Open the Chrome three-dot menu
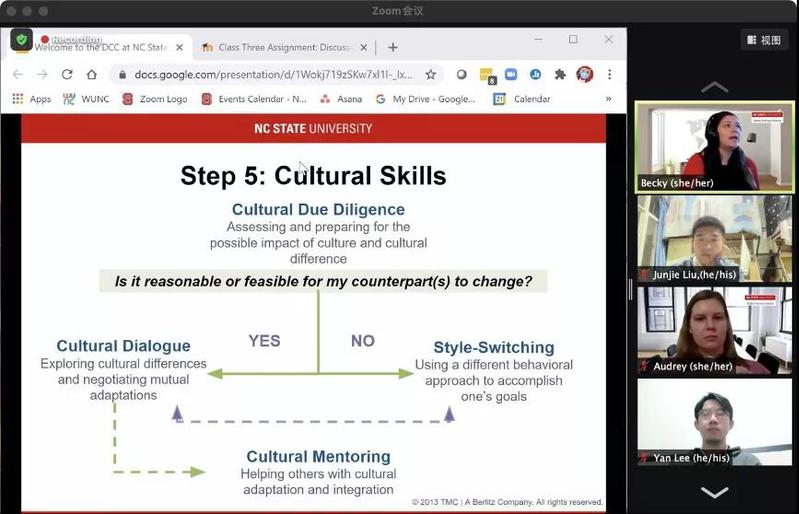The height and width of the screenshot is (514, 799). [x=609, y=74]
